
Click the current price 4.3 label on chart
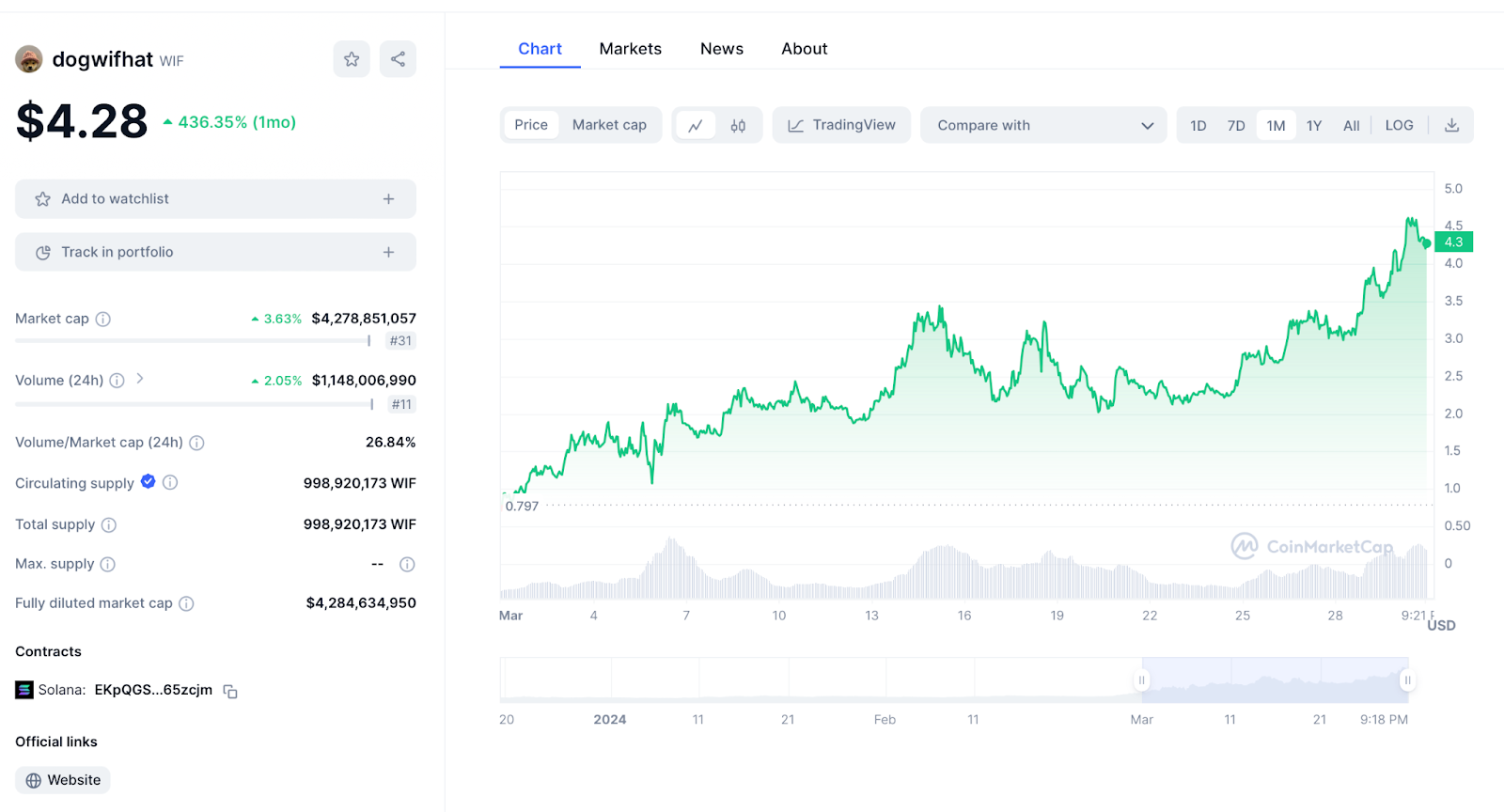tap(1453, 242)
